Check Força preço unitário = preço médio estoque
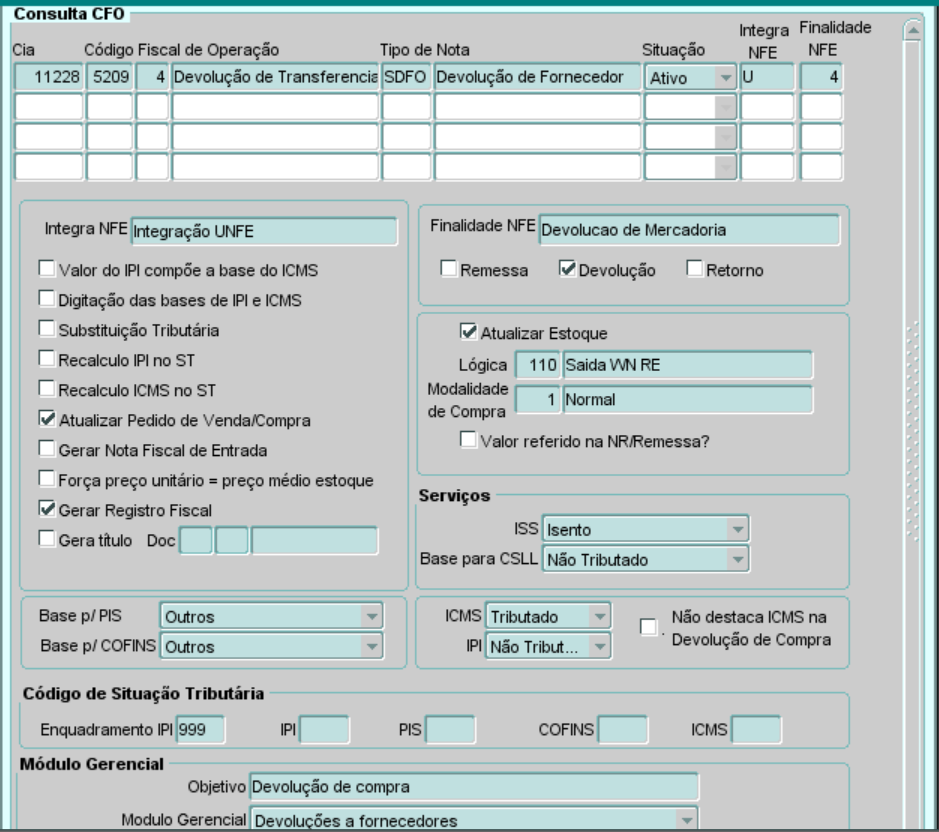939x832 pixels. (47, 479)
